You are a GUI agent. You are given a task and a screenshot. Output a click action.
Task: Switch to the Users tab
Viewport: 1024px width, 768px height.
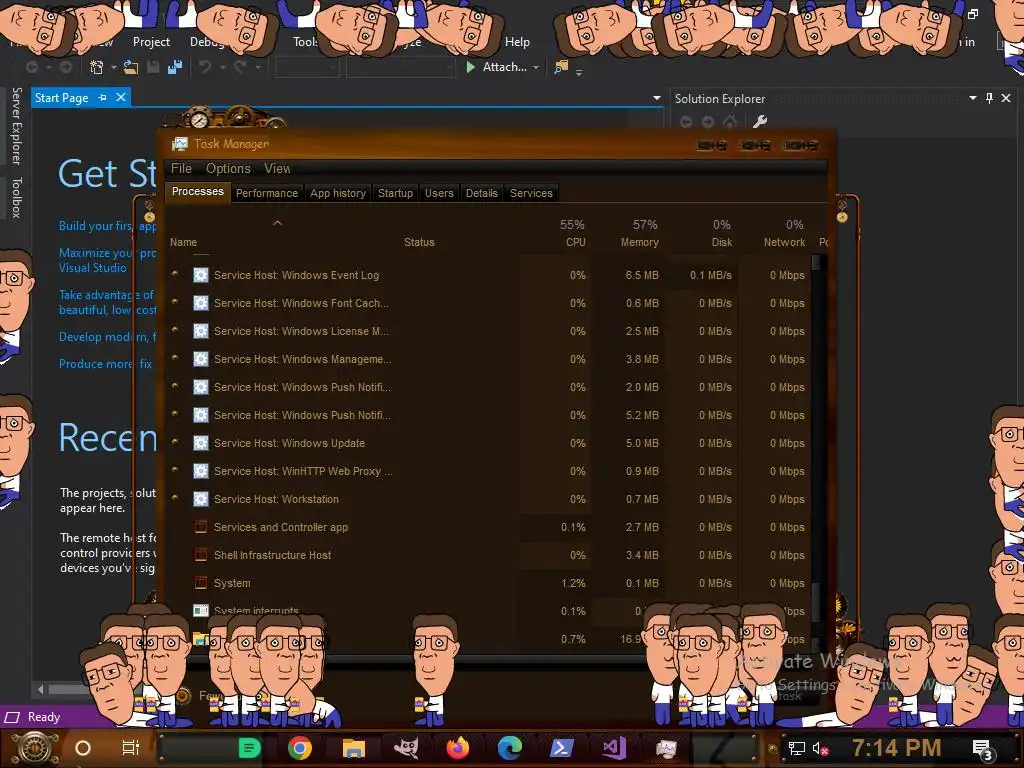click(439, 193)
